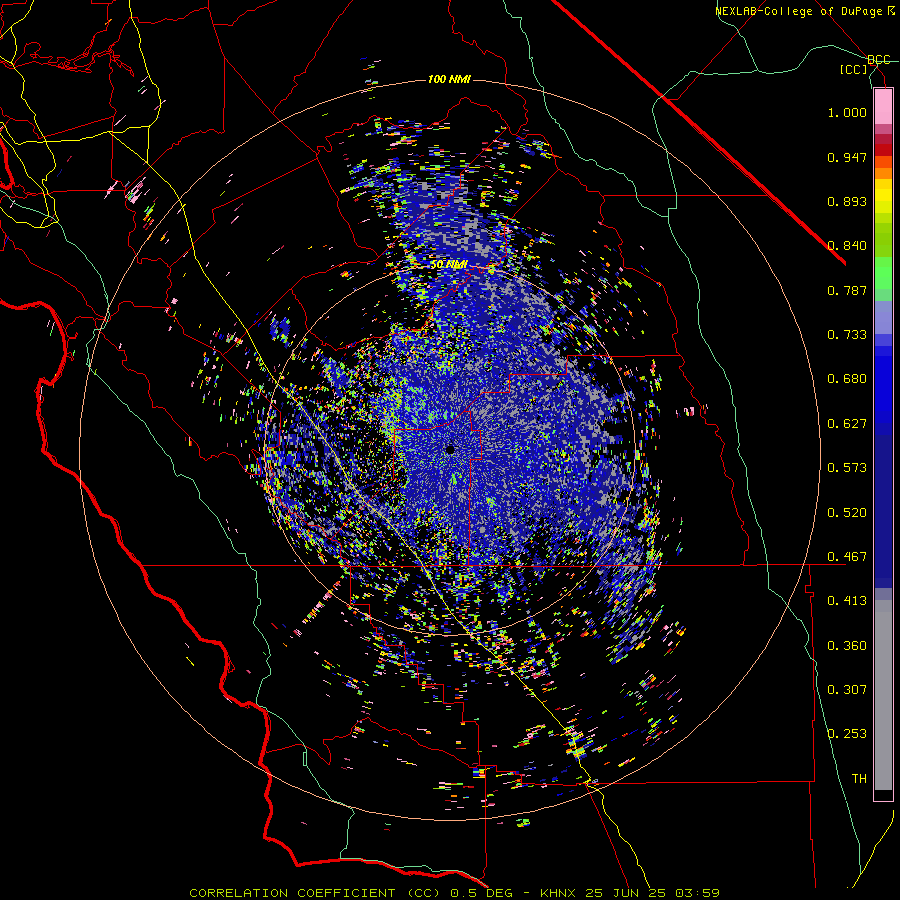
Task: Click the 0.307 legend value
Action: point(847,690)
